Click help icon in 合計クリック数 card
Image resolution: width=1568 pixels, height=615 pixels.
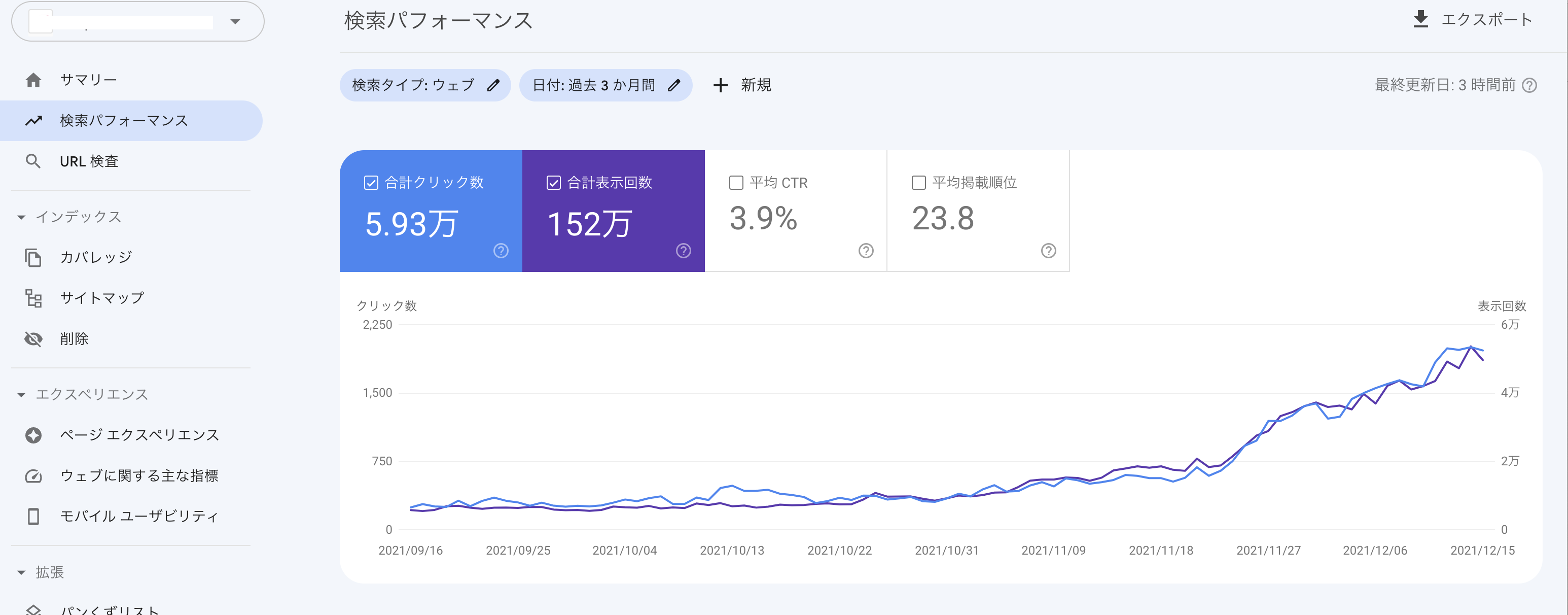point(501,251)
